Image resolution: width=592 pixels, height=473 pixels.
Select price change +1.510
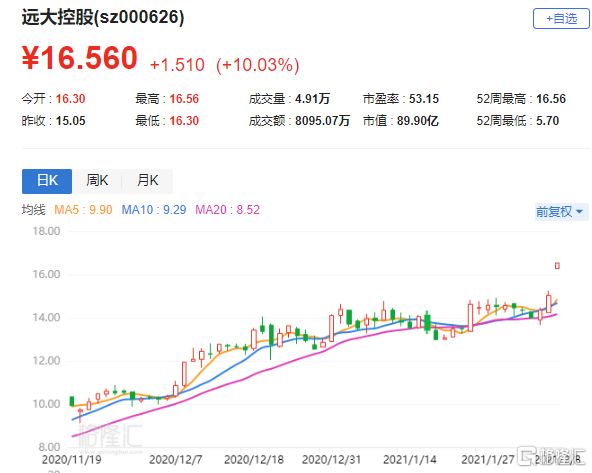177,65
